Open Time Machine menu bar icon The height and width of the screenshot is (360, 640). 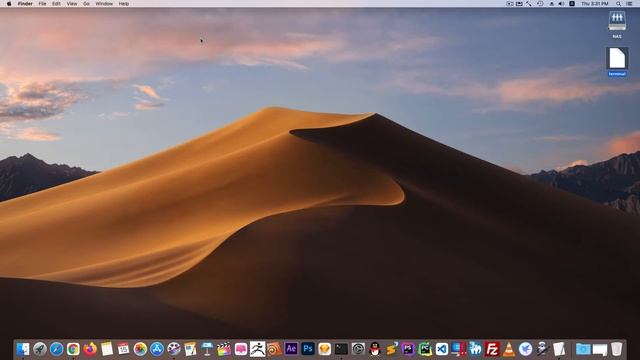click(x=540, y=4)
